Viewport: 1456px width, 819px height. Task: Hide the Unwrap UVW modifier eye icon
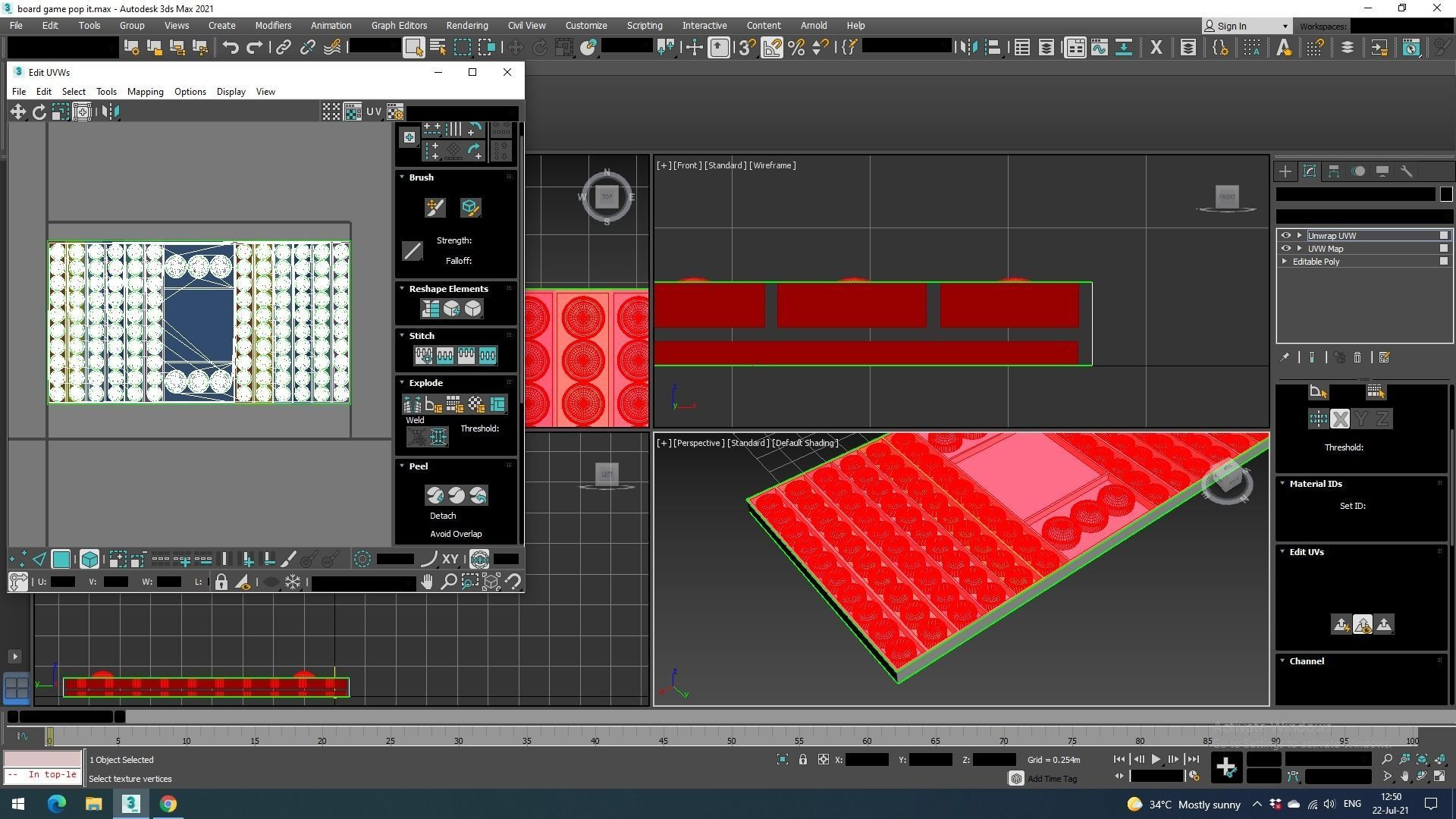(x=1285, y=236)
